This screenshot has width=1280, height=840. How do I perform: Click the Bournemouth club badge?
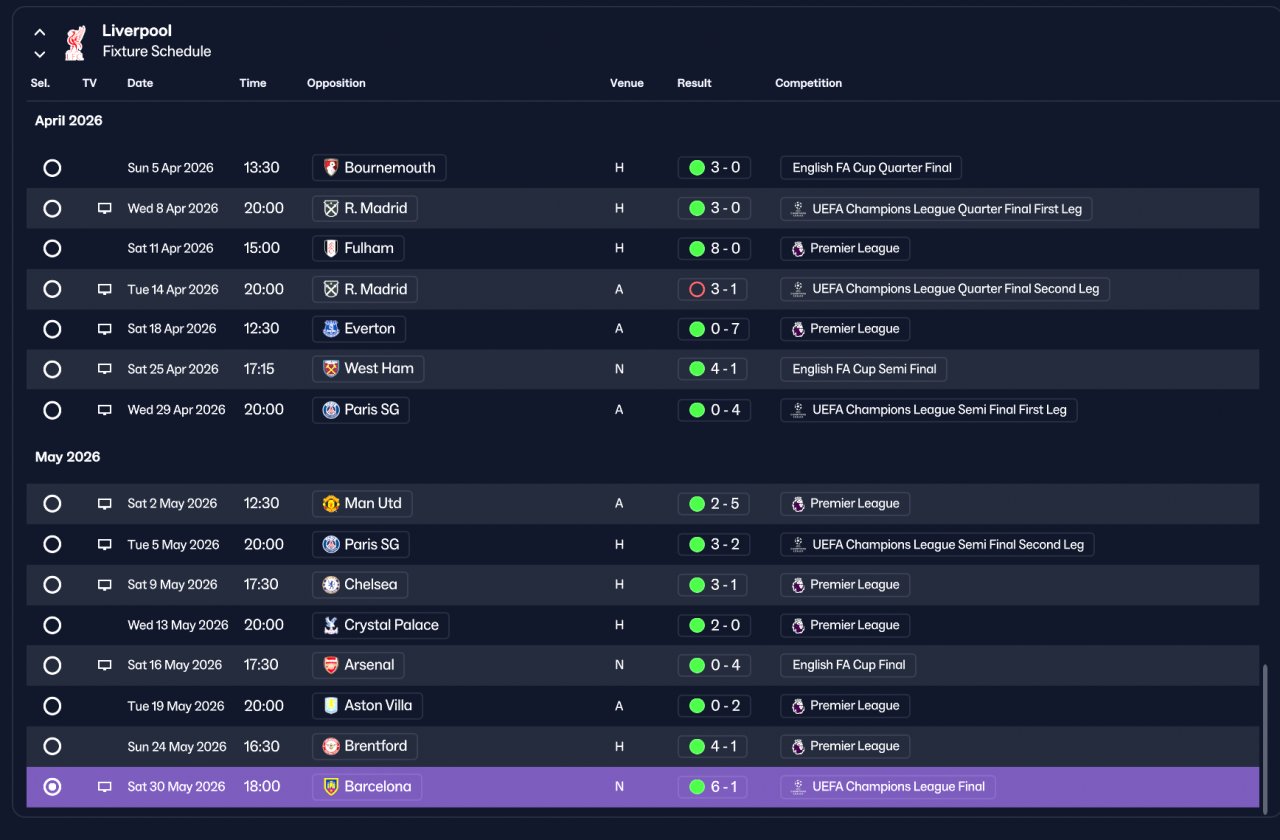click(331, 168)
